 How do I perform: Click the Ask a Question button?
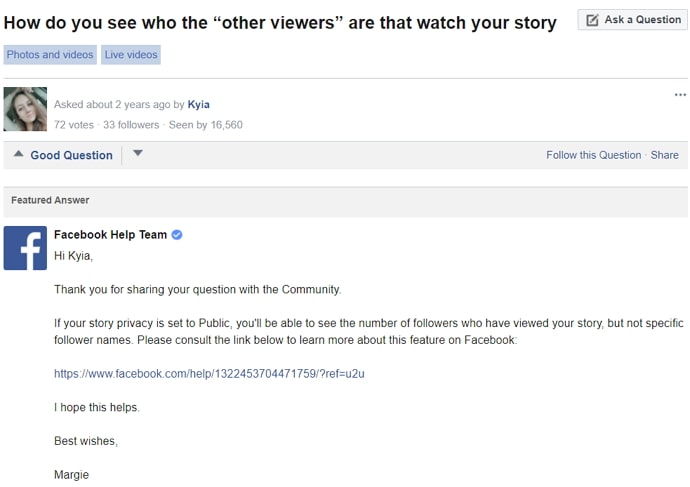[632, 20]
